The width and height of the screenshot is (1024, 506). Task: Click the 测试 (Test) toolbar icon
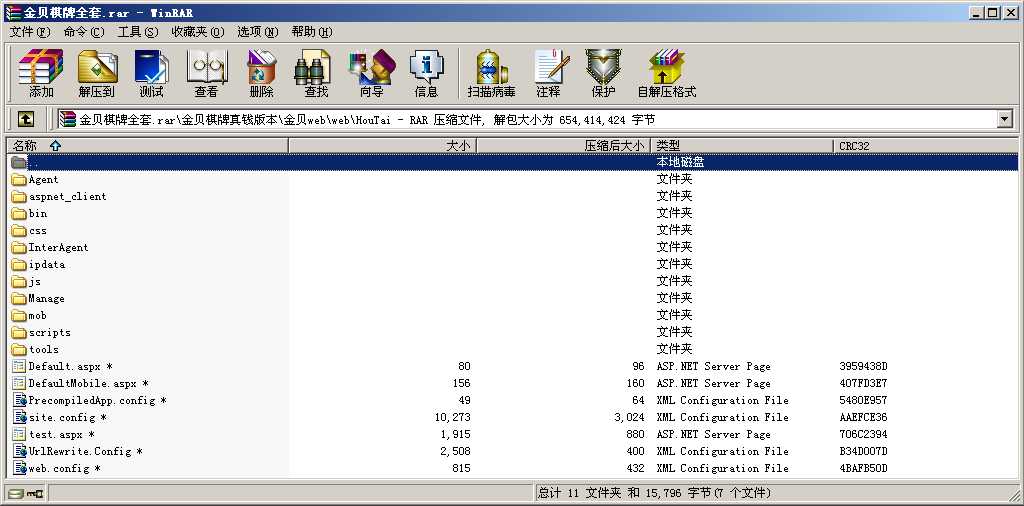152,73
